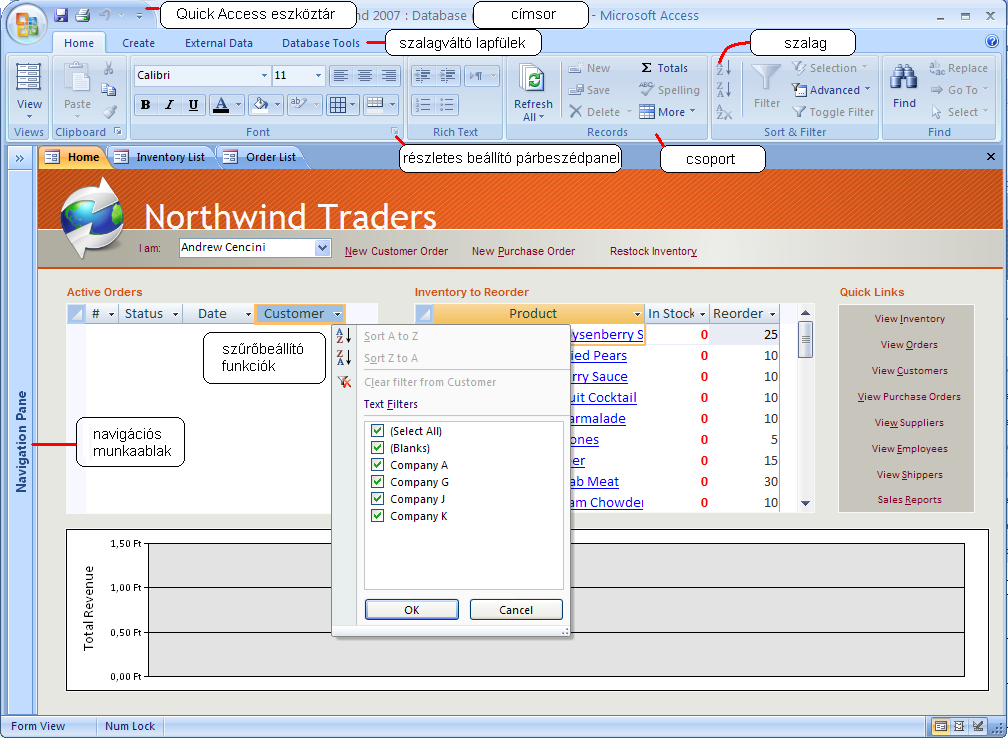Click the large Filter funnel button
The width and height of the screenshot is (1008, 738).
[766, 86]
